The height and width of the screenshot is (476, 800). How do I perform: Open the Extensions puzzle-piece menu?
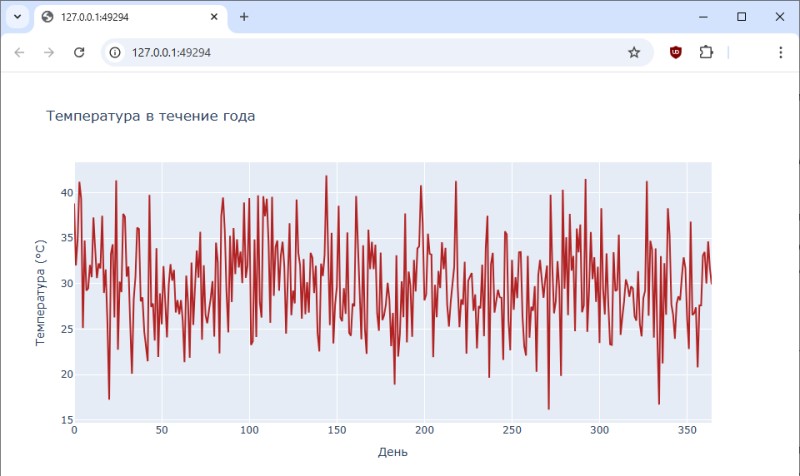tap(706, 52)
